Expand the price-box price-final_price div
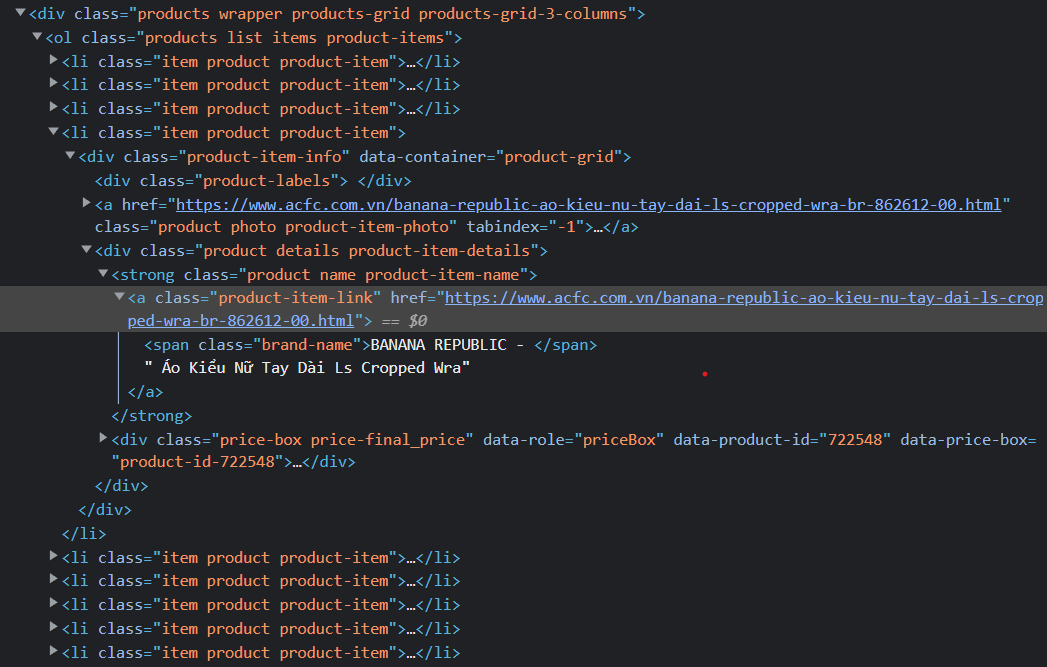This screenshot has height=667, width=1047. (103, 437)
